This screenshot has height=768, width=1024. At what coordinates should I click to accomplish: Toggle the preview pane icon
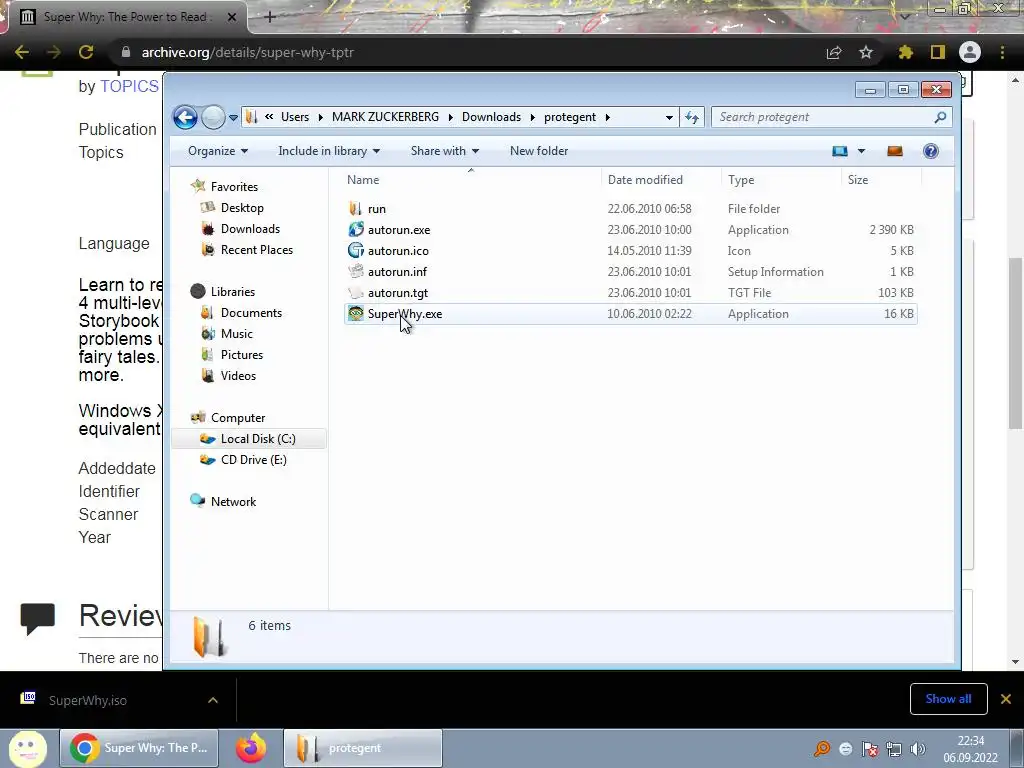pos(895,151)
